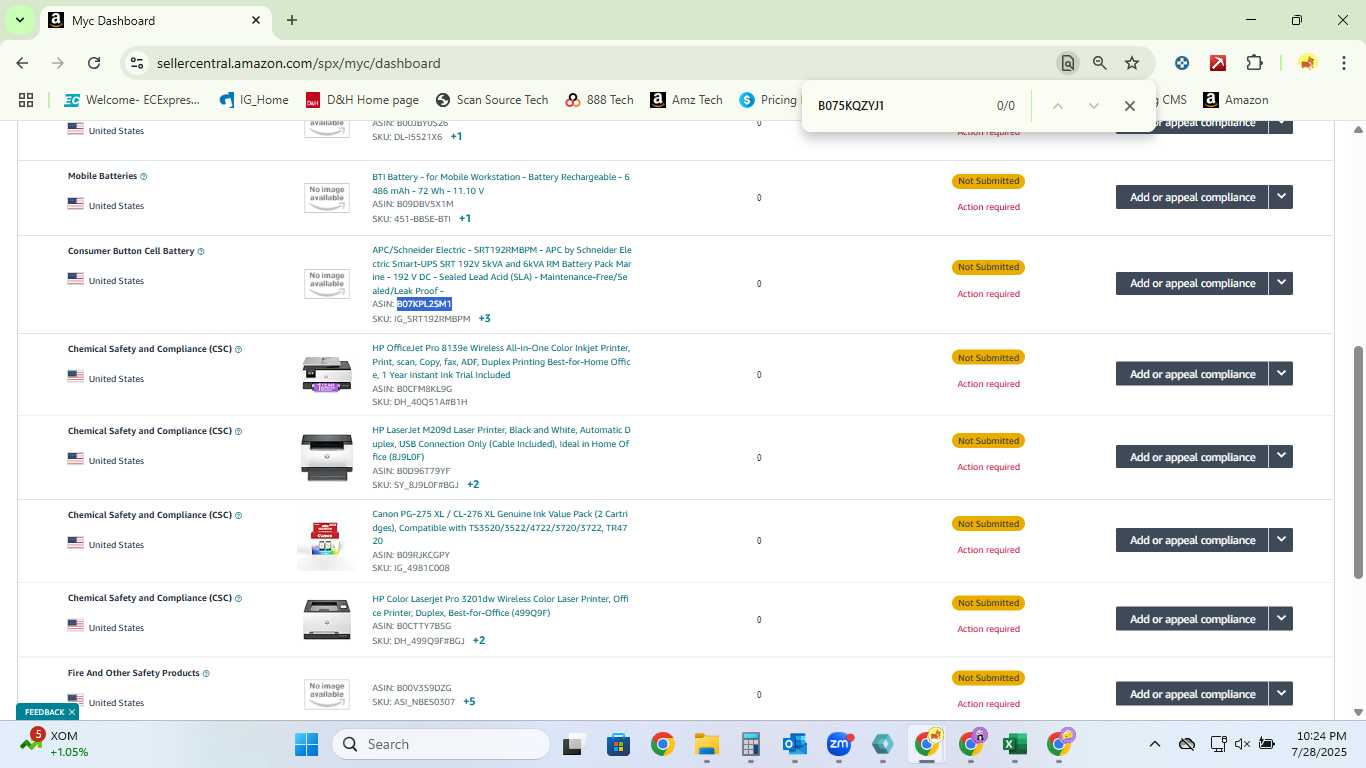This screenshot has height=768, width=1366.
Task: Switch to the Myc Dashboard tab
Action: coord(155,20)
